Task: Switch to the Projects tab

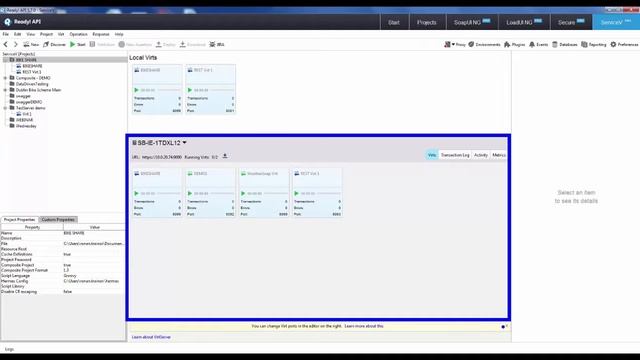Action: [427, 22]
